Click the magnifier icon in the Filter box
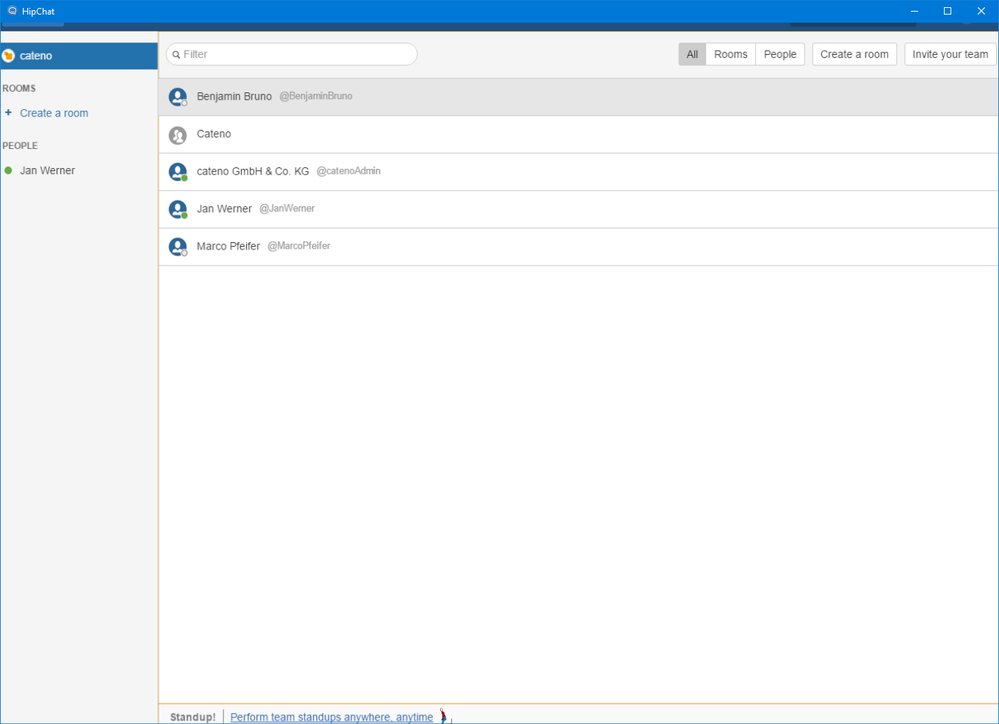This screenshot has width=999, height=724. tap(176, 55)
